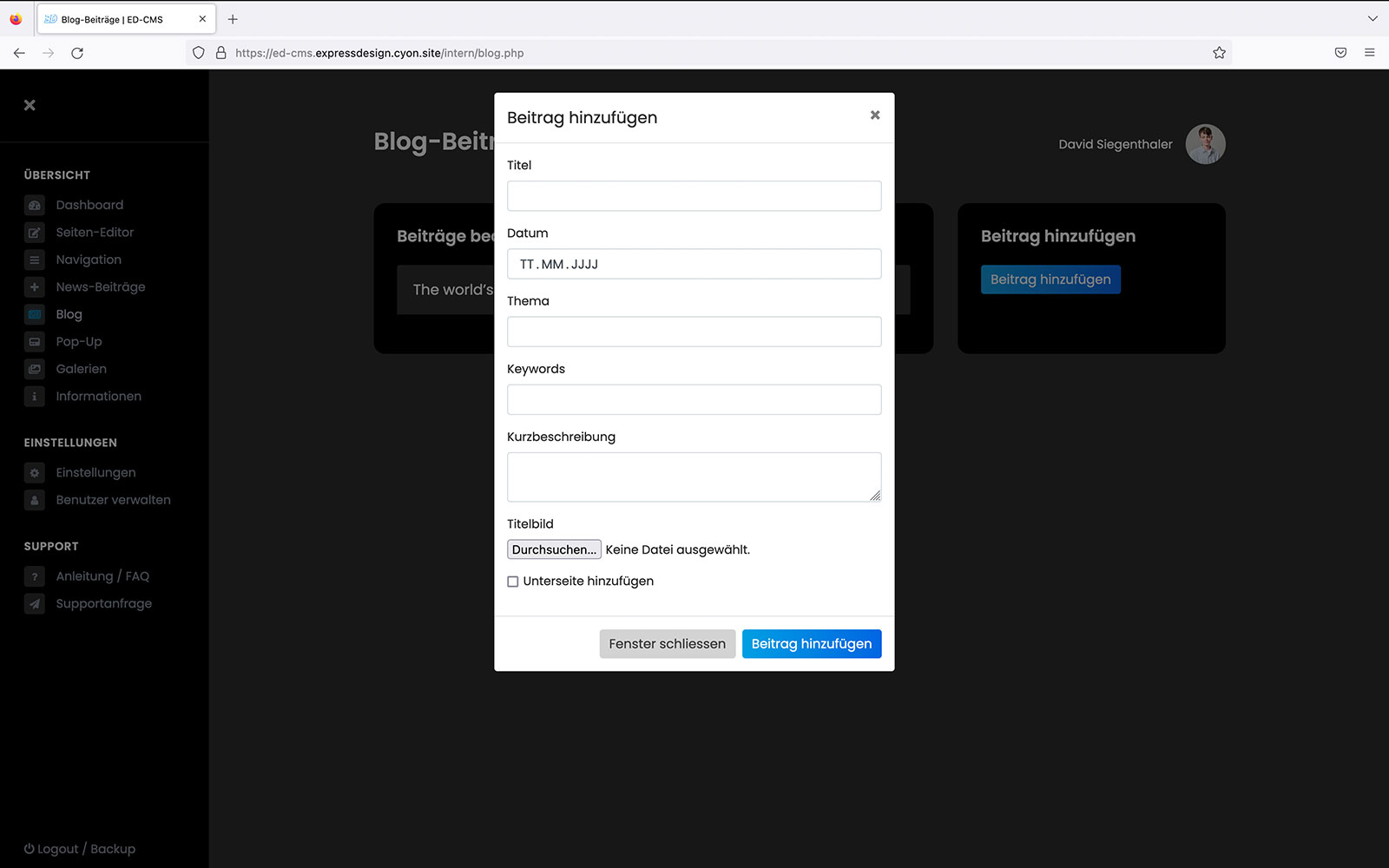Bookmark this page with star icon
This screenshot has width=1389, height=868.
[1219, 53]
